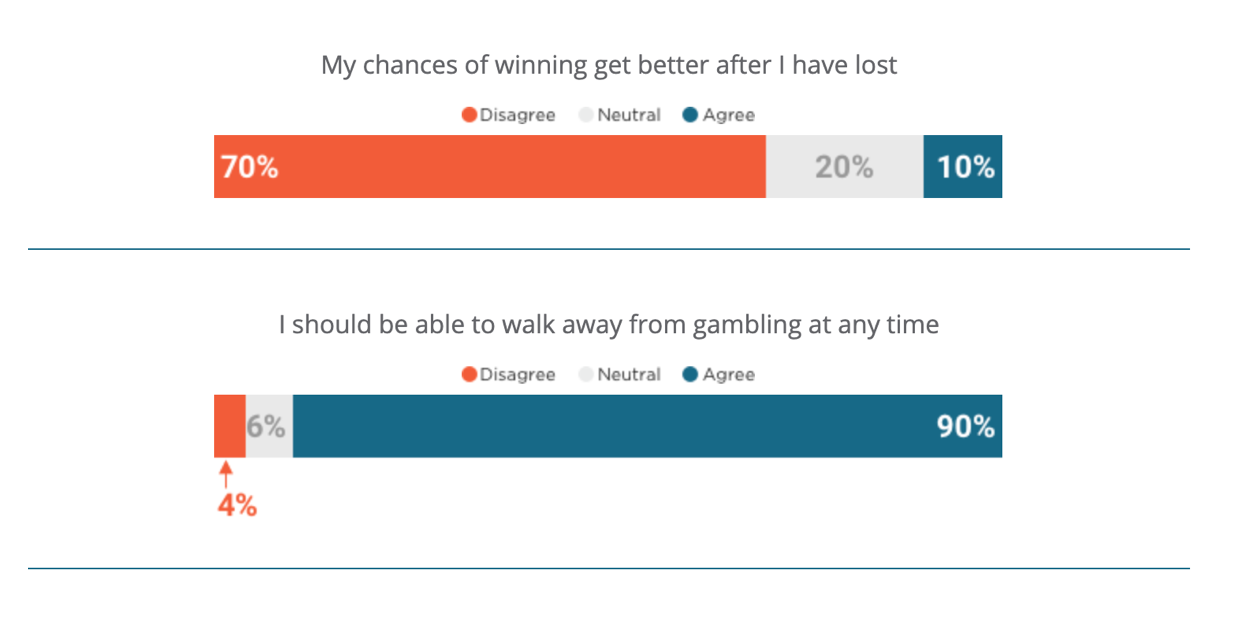This screenshot has height=640, width=1236.
Task: Toggle Disagree legend in first chart
Action: tap(508, 115)
